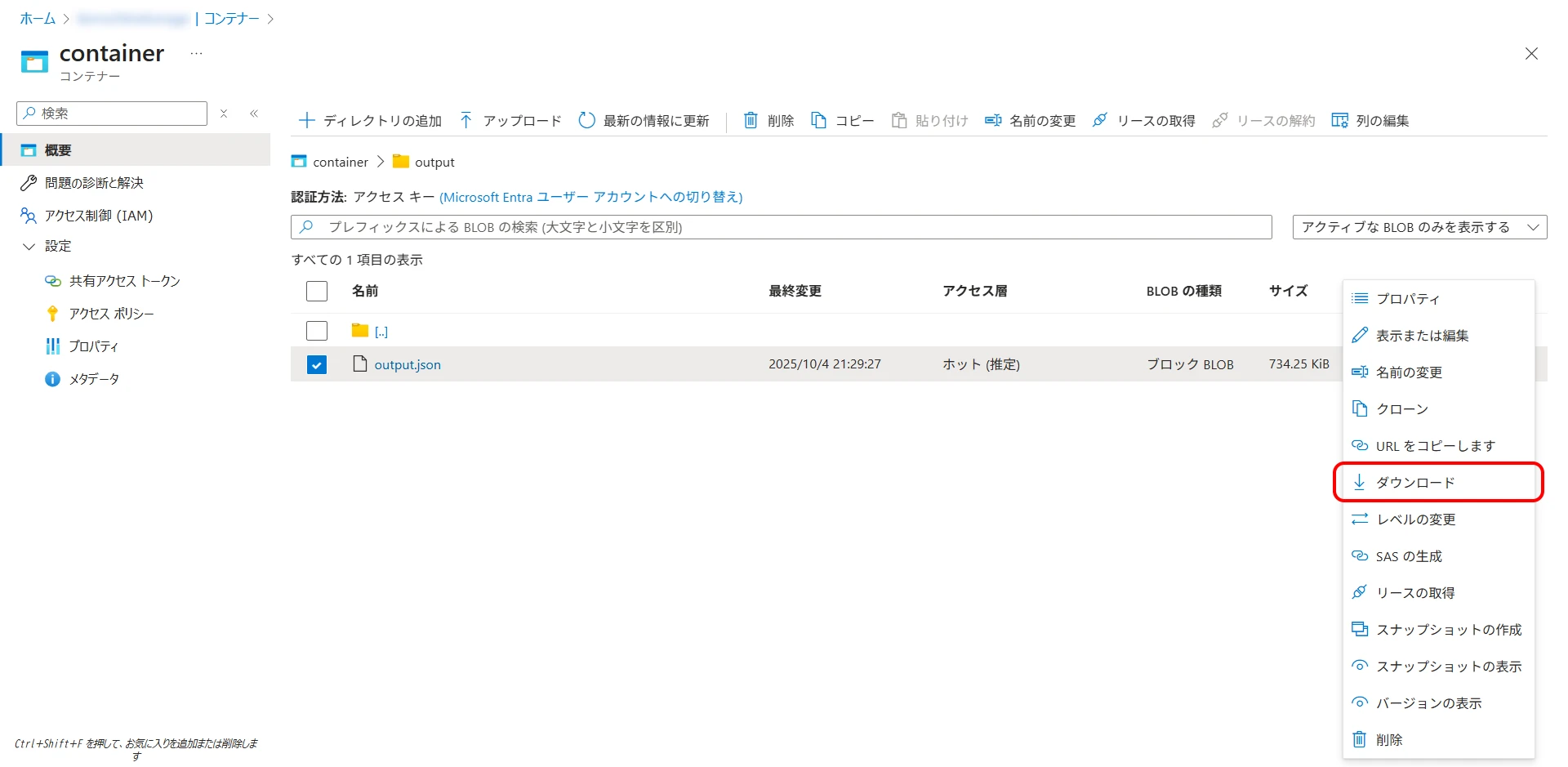Choose SAS の生成 in the context menu
The image size is (1568, 767).
[1408, 556]
